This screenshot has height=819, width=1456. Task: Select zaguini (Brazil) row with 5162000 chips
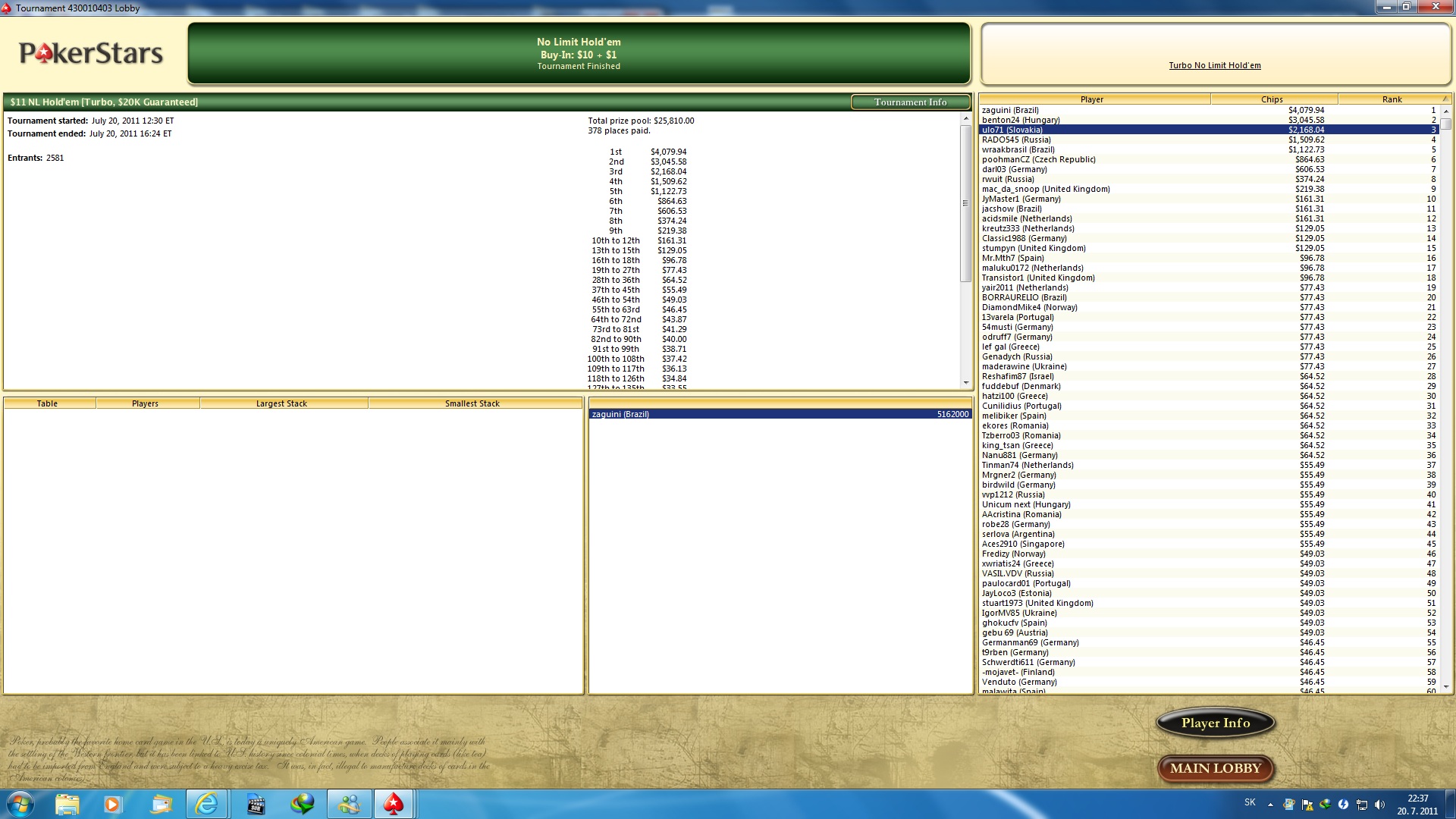coord(780,414)
